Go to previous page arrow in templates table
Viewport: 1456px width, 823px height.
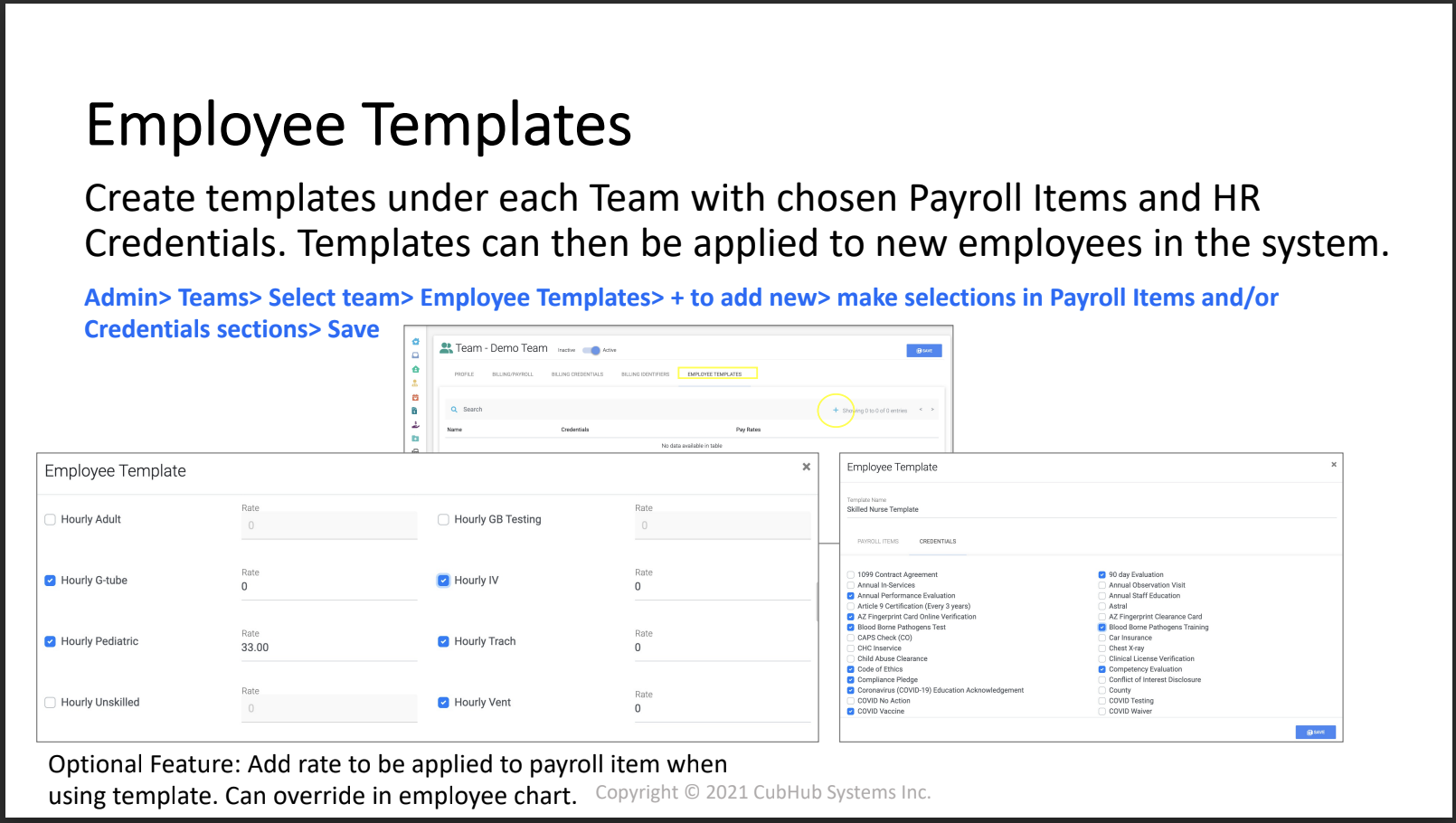(x=921, y=410)
